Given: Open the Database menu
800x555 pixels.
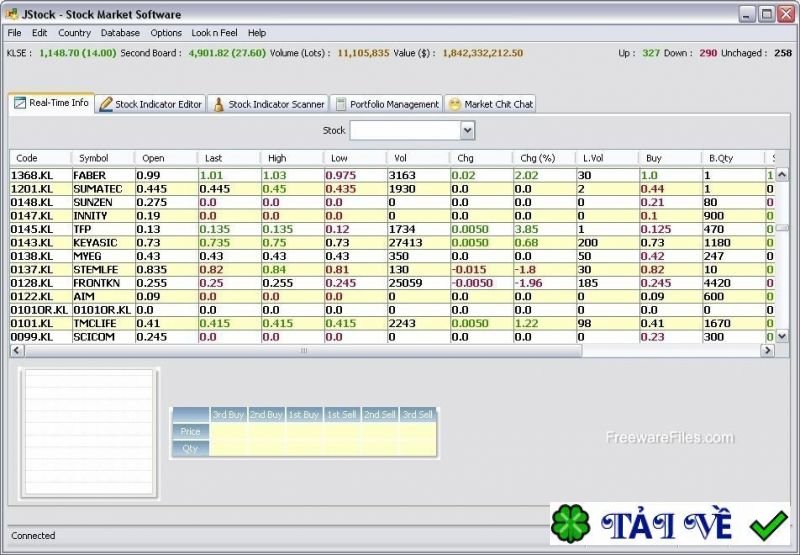Looking at the screenshot, I should click(120, 33).
